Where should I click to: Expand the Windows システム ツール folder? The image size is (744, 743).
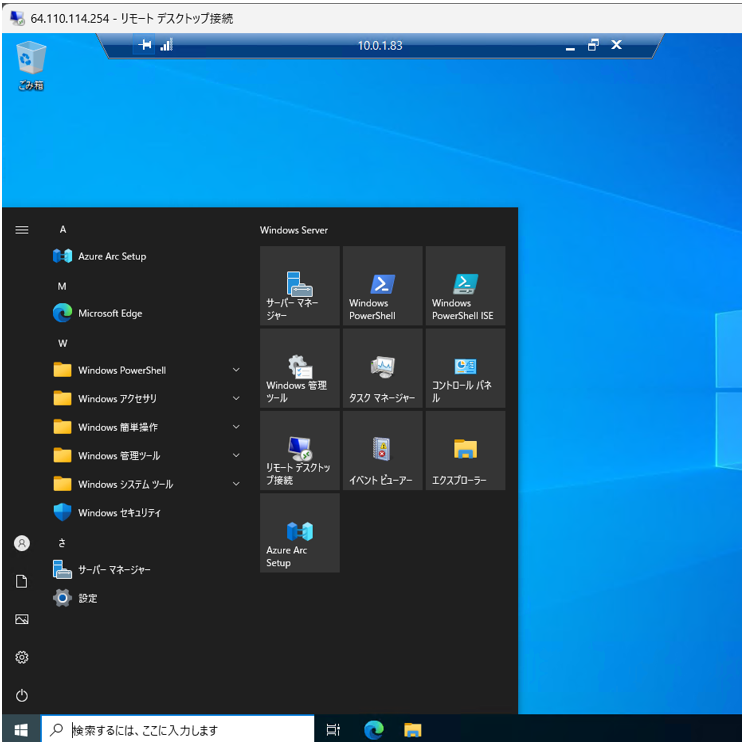click(125, 484)
